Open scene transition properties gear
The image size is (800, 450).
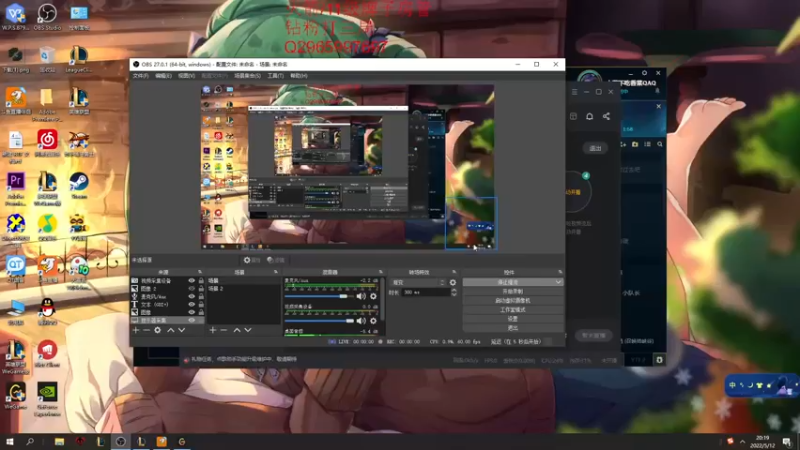pos(453,282)
